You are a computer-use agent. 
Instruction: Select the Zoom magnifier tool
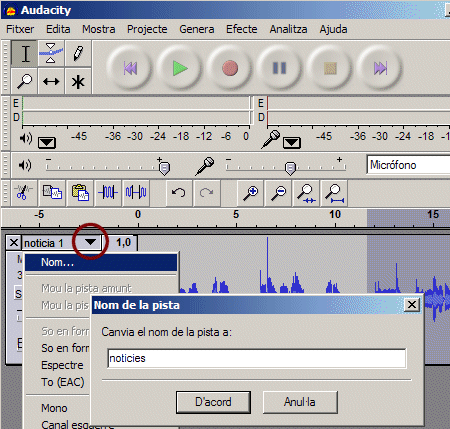(24, 81)
